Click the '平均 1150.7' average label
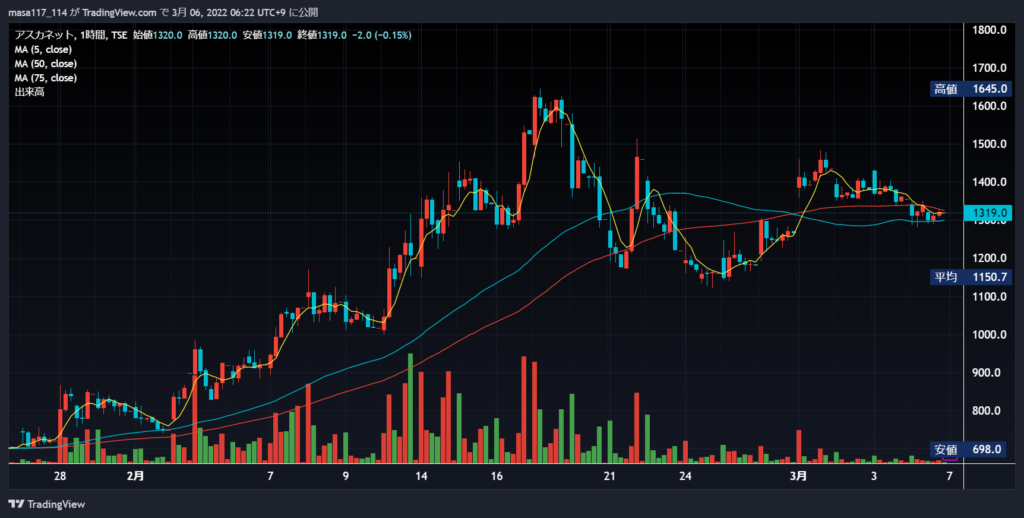The width and height of the screenshot is (1024, 518). [971, 277]
